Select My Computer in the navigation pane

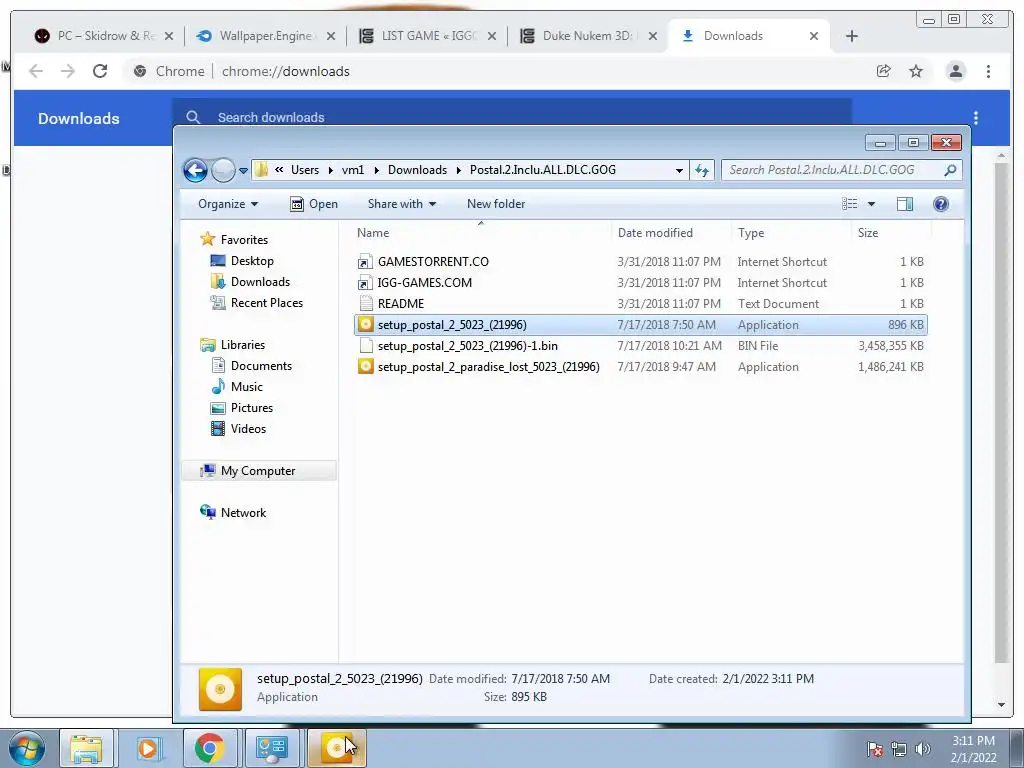(x=258, y=471)
